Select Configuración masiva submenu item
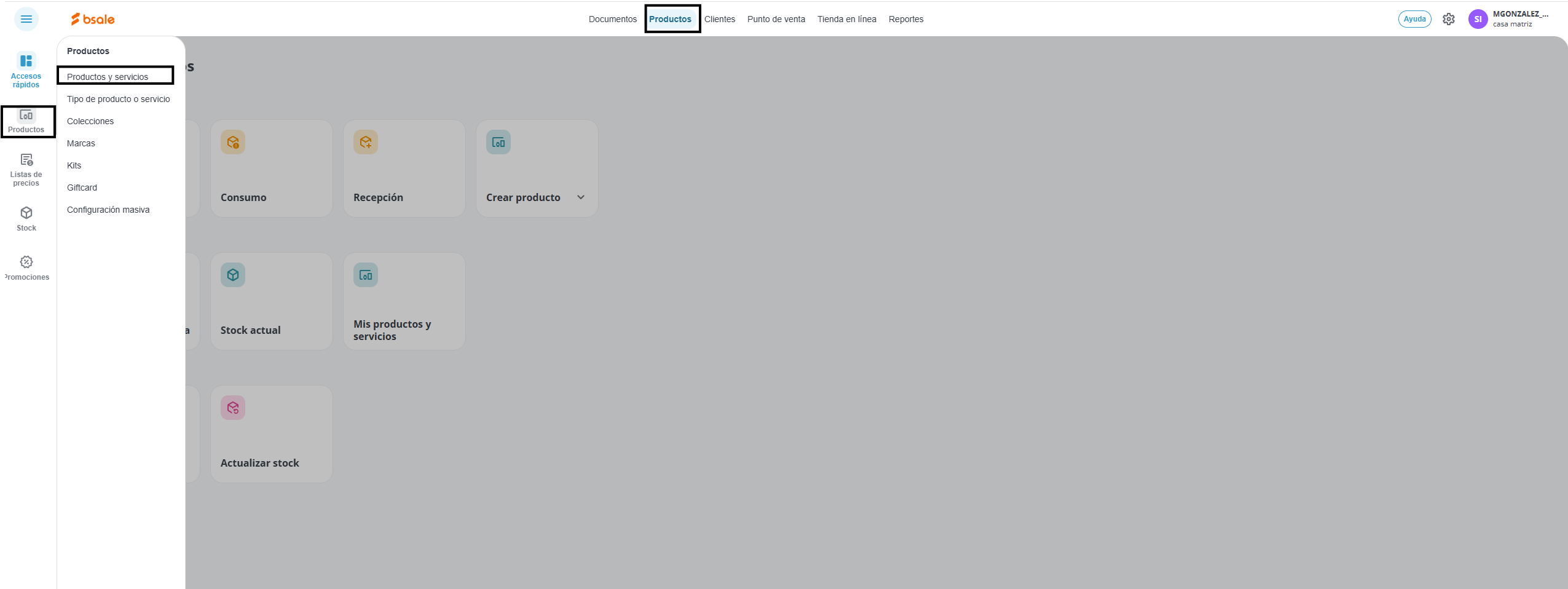The height and width of the screenshot is (589, 1568). (108, 210)
